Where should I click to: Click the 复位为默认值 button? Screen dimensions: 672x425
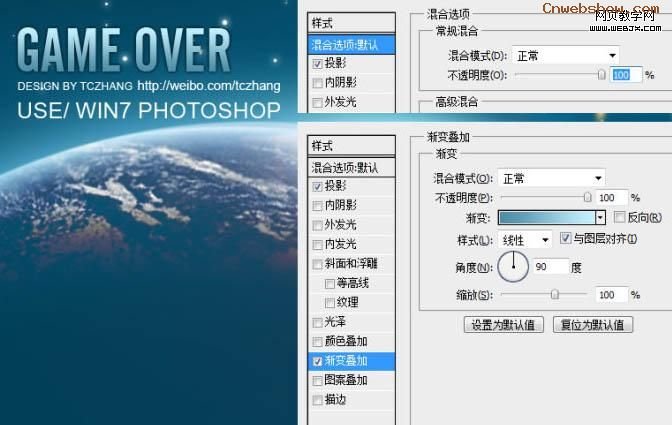click(x=593, y=325)
